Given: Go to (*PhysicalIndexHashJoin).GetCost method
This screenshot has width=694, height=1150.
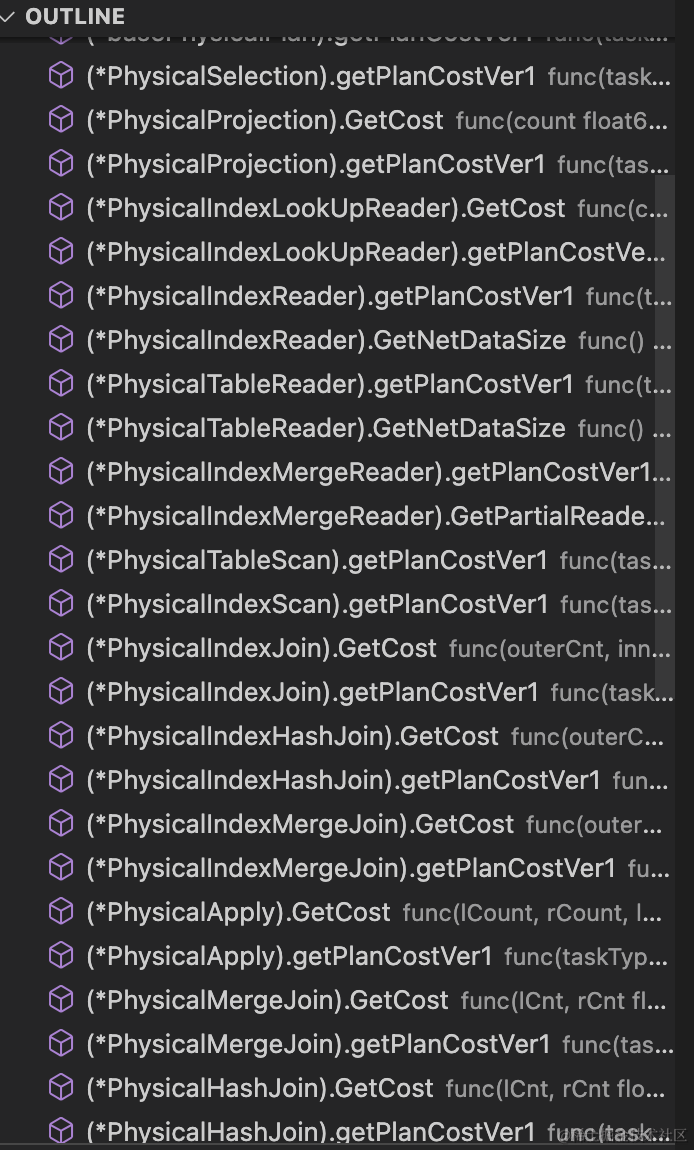Looking at the screenshot, I should [x=292, y=736].
